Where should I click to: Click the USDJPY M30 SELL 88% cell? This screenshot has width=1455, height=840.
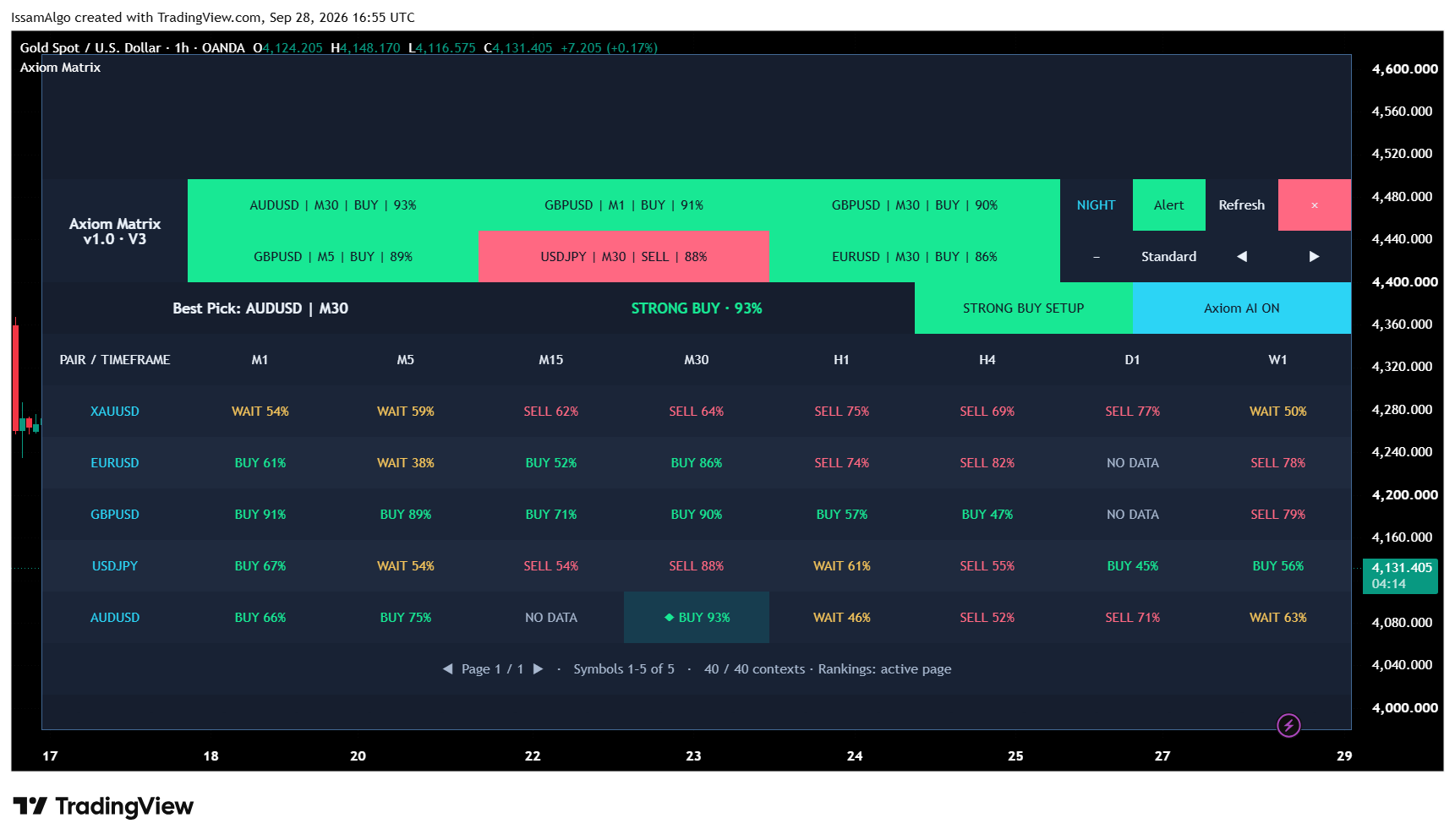[697, 566]
